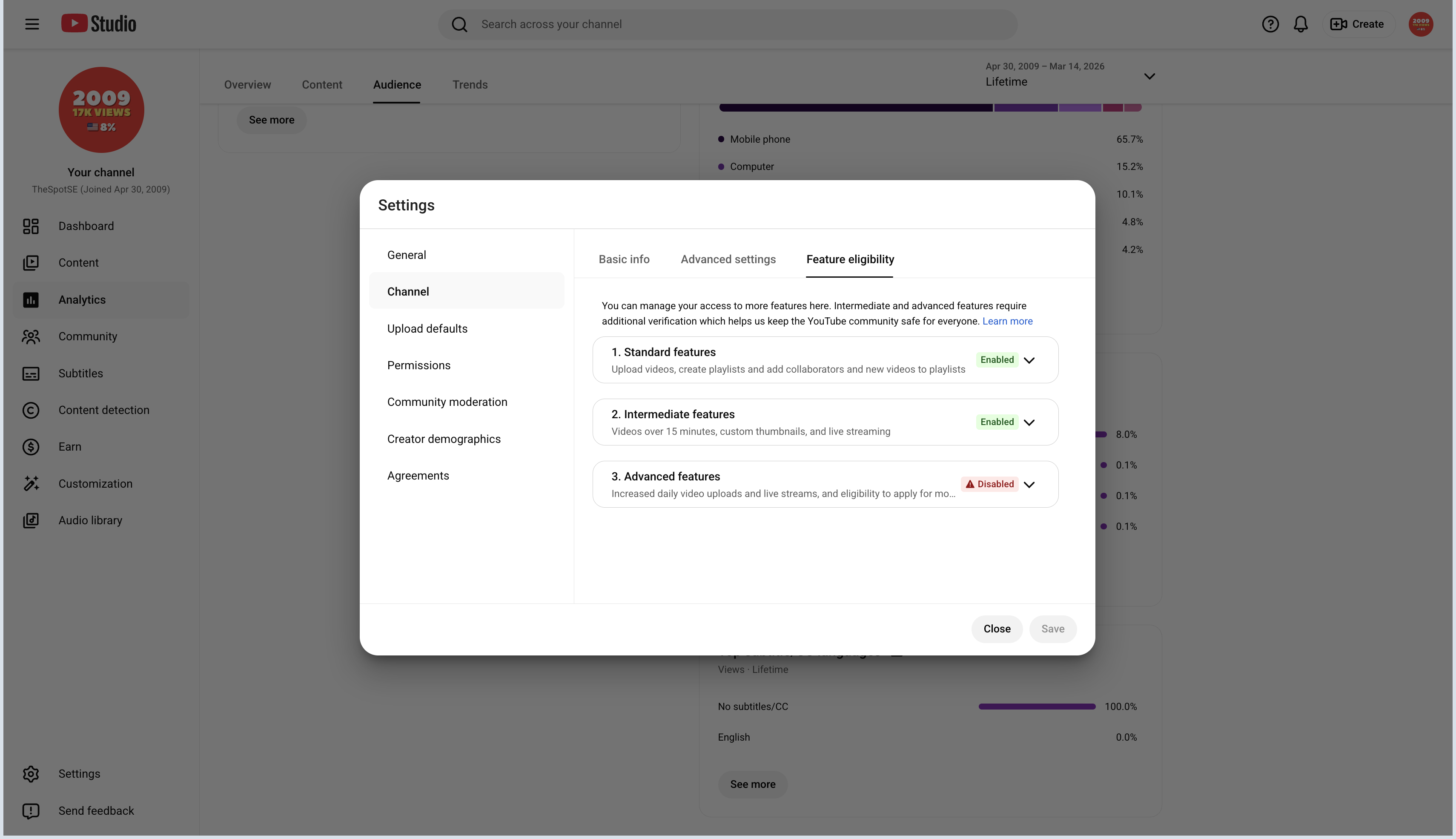Click the channel profile picture in sidebar
The image size is (1456, 839).
pos(101,110)
